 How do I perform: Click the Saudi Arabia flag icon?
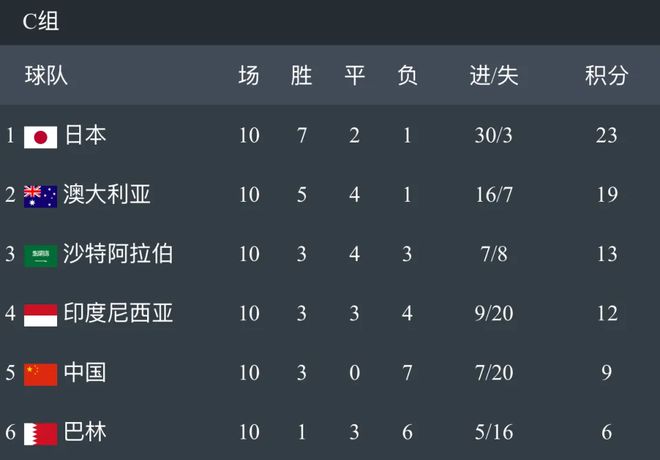point(40,255)
